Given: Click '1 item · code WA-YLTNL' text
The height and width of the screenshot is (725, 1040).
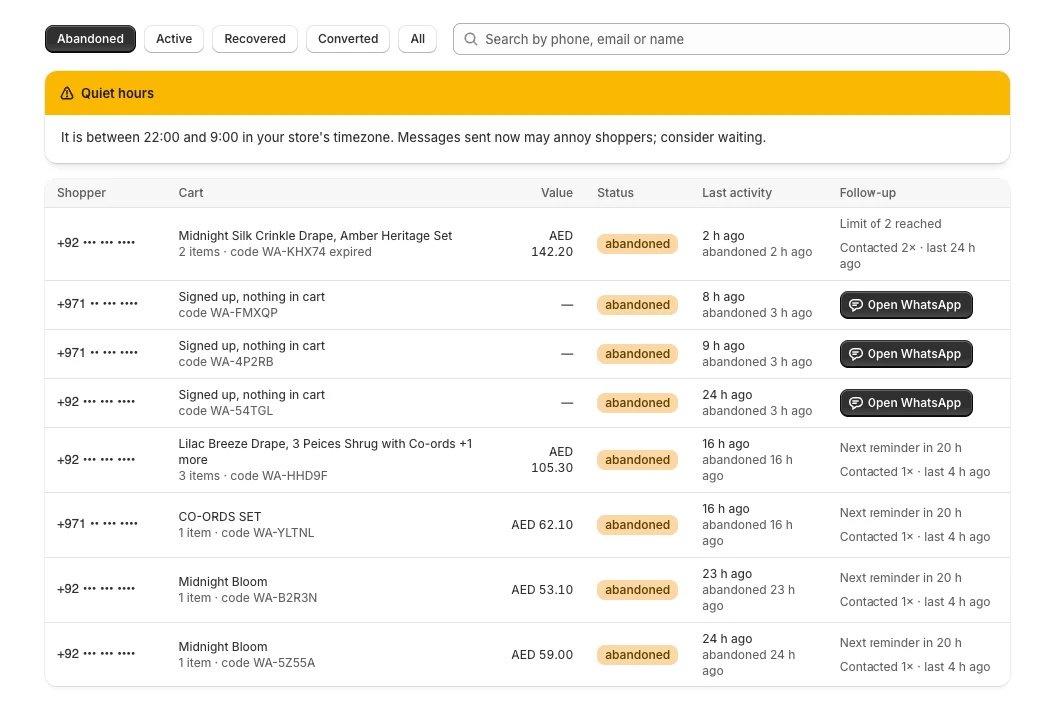Looking at the screenshot, I should click(x=246, y=533).
